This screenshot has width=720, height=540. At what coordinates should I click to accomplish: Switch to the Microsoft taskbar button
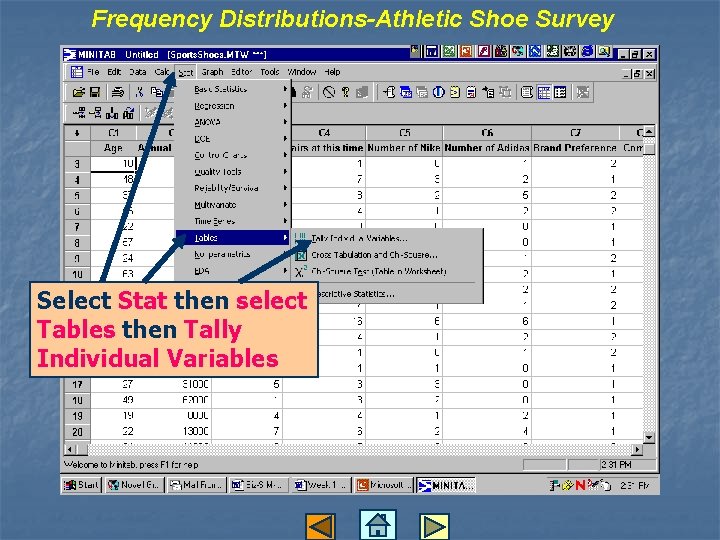[383, 485]
